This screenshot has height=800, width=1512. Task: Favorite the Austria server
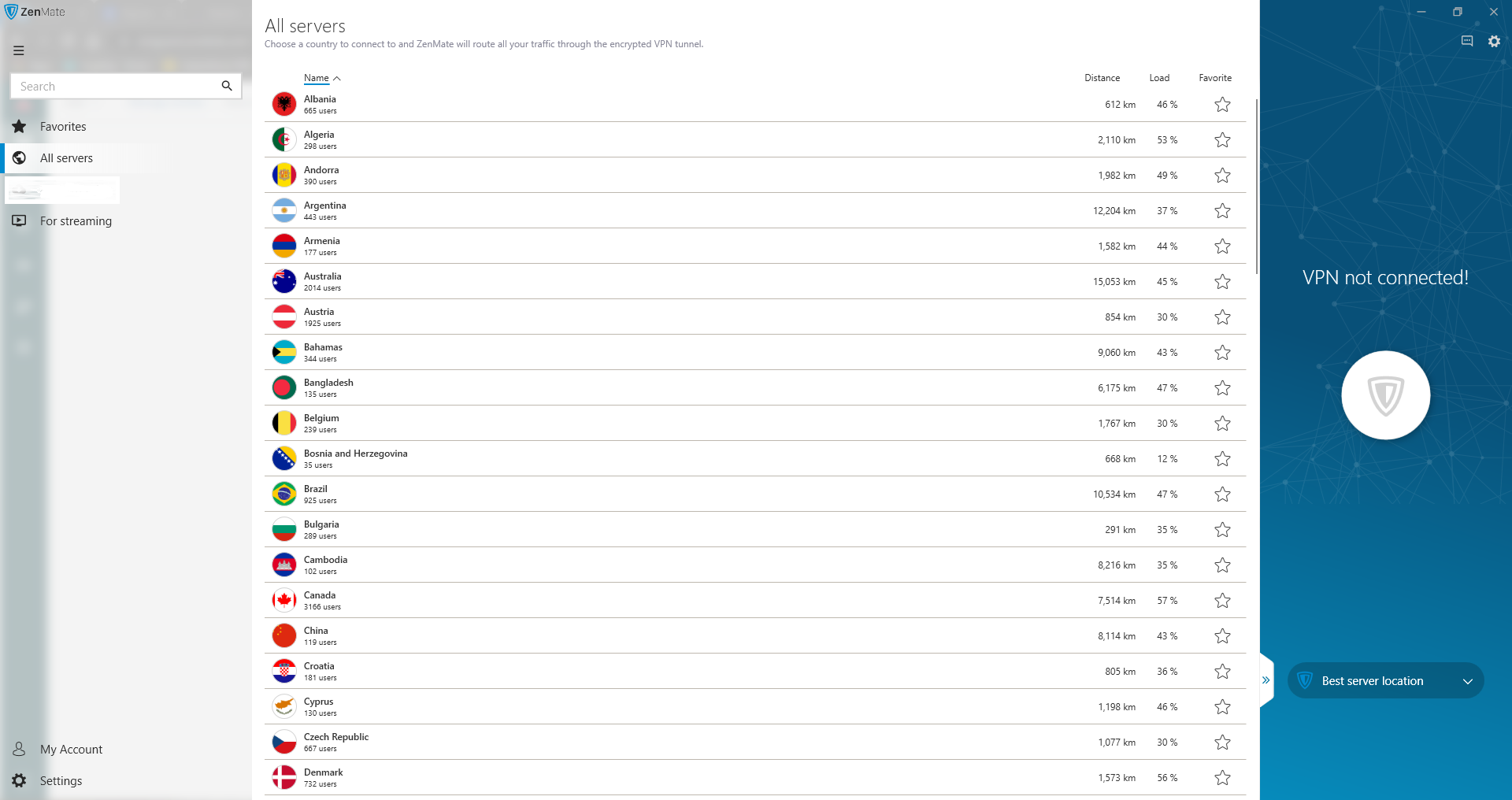pos(1222,317)
